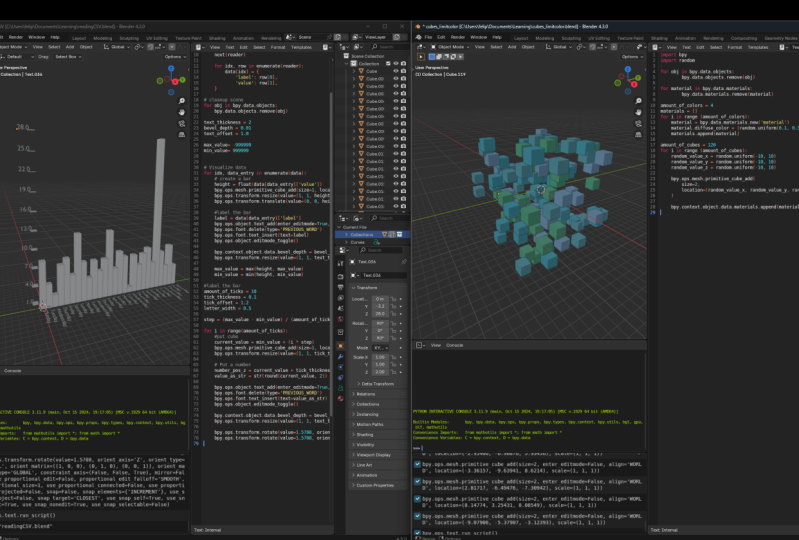Select the Curves row under Current File
The image size is (799, 540).
(x=372, y=242)
